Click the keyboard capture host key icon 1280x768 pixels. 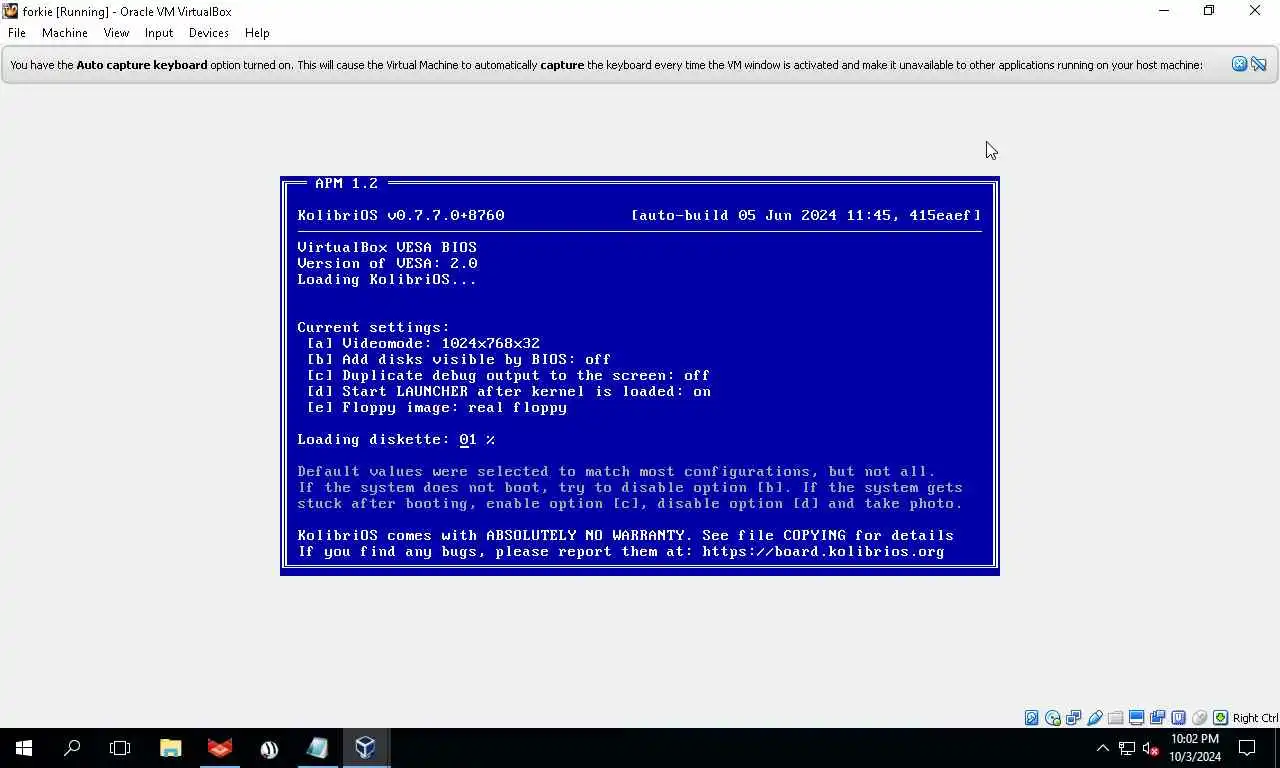1221,718
